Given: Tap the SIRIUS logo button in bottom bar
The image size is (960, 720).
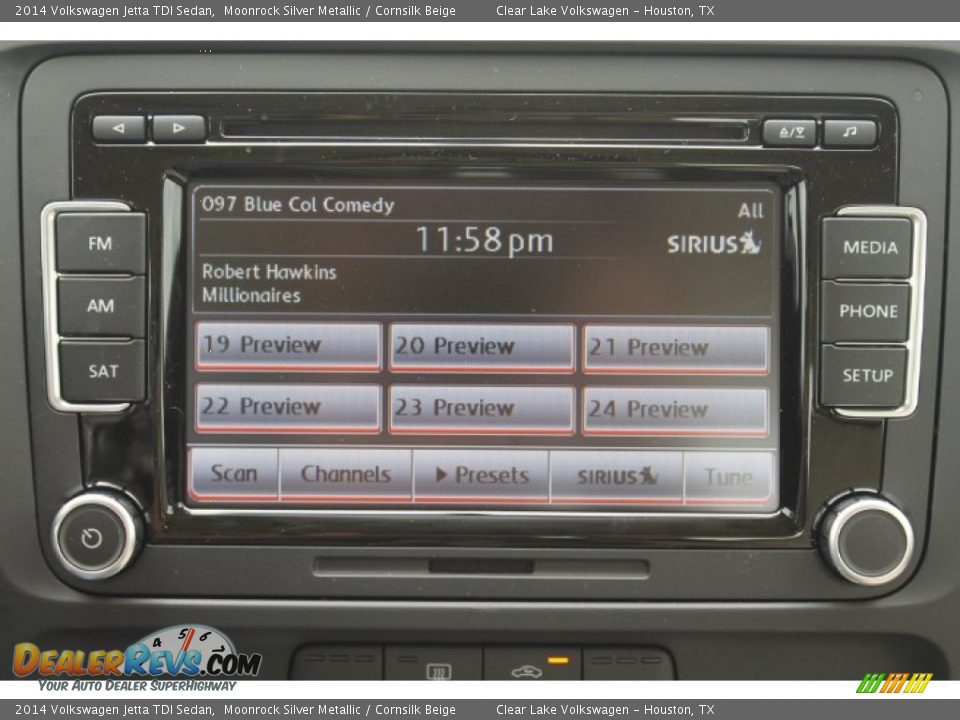Looking at the screenshot, I should 616,476.
